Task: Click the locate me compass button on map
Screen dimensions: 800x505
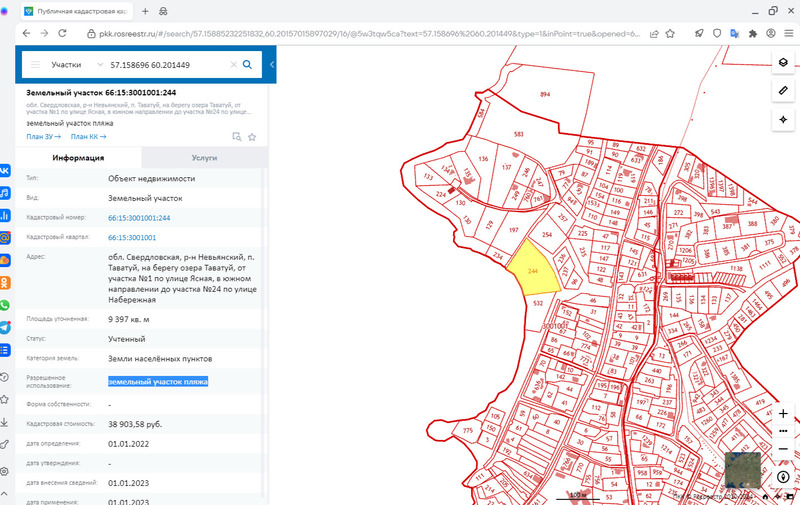Action: (783, 477)
